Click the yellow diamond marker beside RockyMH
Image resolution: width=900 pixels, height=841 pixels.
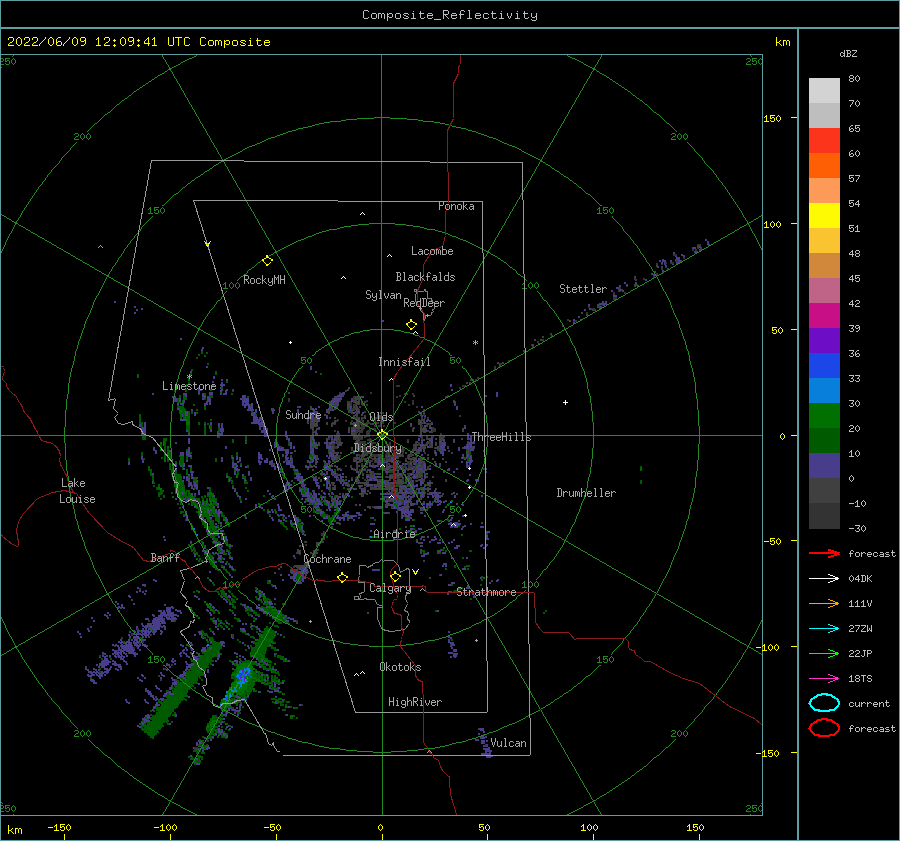pos(267,261)
